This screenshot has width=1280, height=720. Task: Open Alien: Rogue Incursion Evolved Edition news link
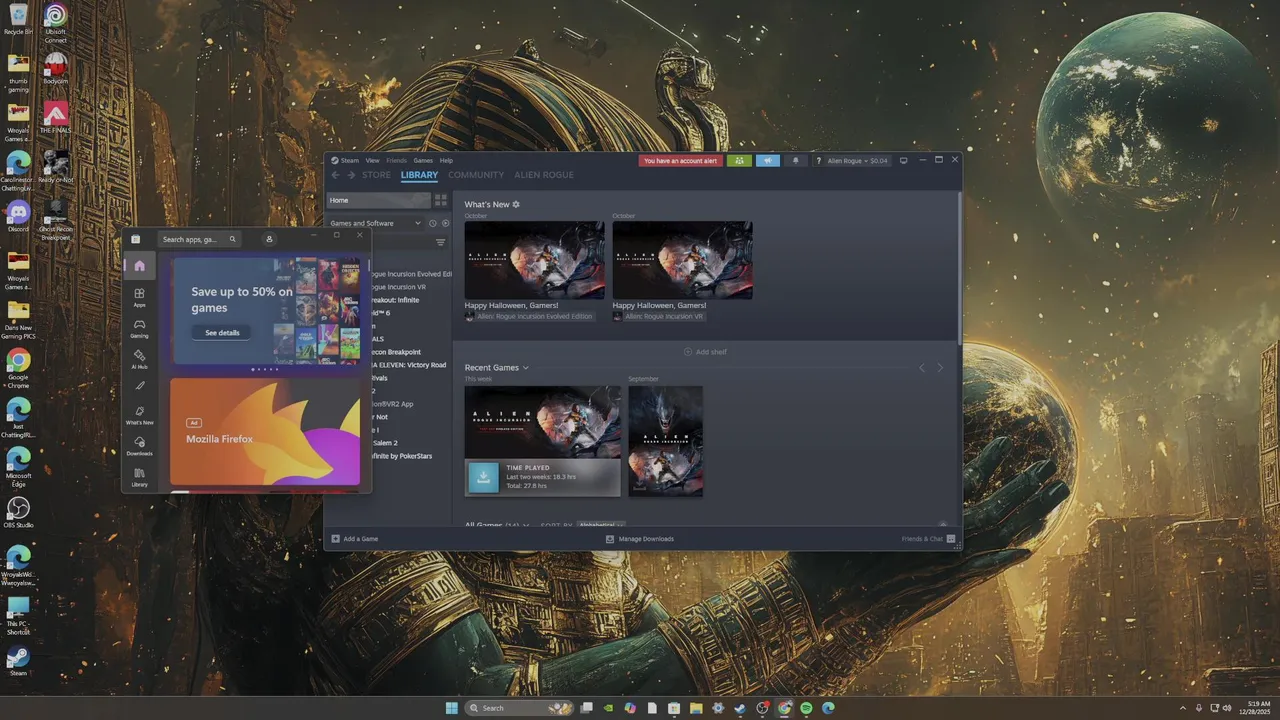point(529,316)
